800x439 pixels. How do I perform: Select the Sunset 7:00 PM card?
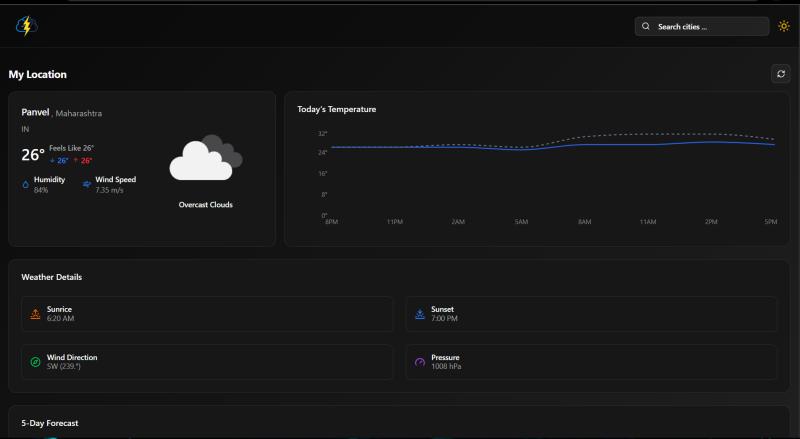[591, 314]
